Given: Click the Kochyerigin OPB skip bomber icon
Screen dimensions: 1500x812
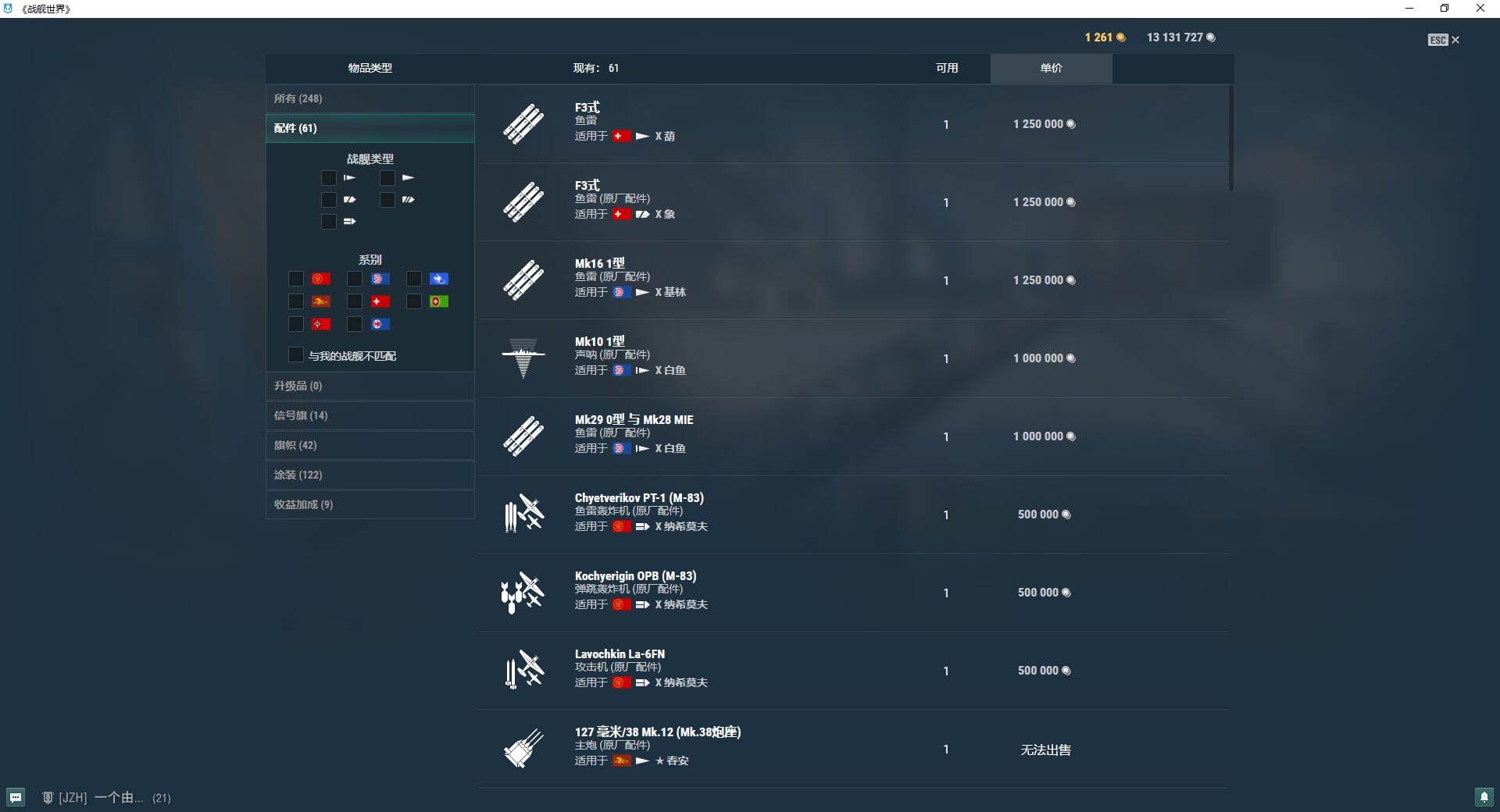Looking at the screenshot, I should [x=523, y=593].
